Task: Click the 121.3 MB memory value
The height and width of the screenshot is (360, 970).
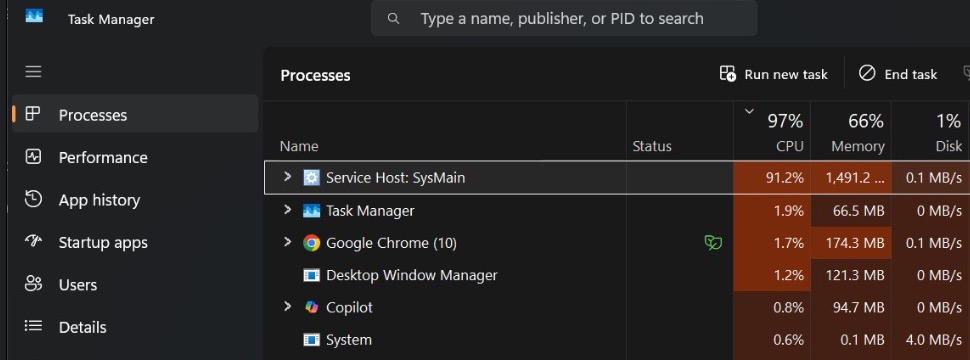Action: 854,275
